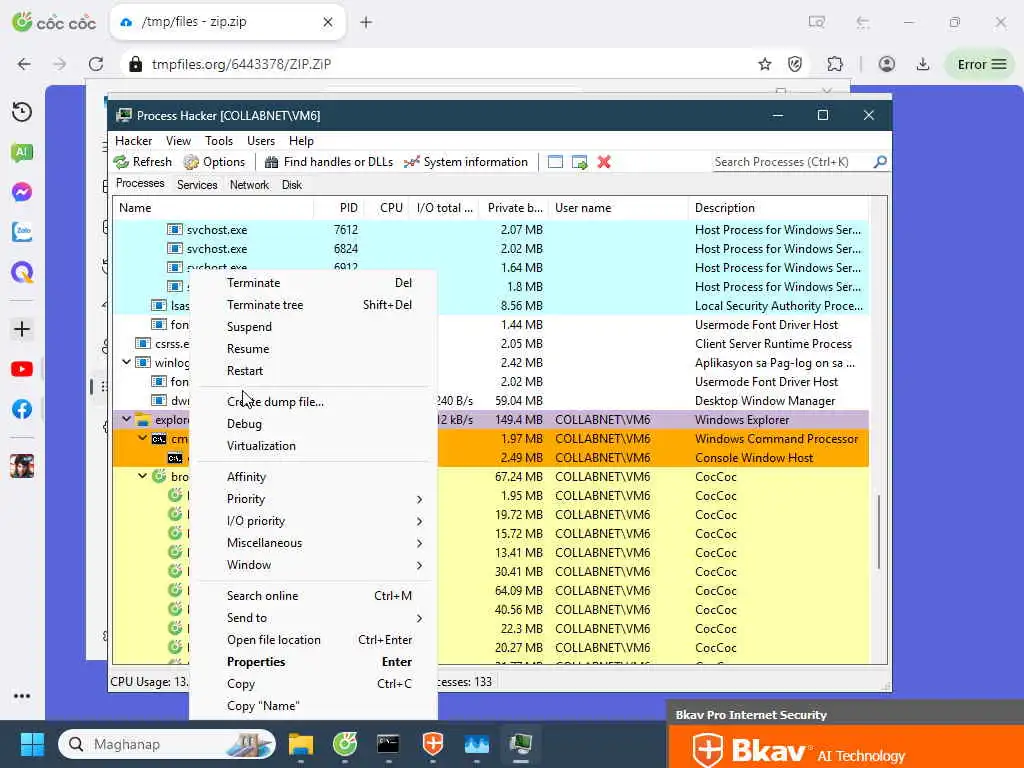Choose Affinity in context menu
1024x768 pixels.
(x=313, y=477)
